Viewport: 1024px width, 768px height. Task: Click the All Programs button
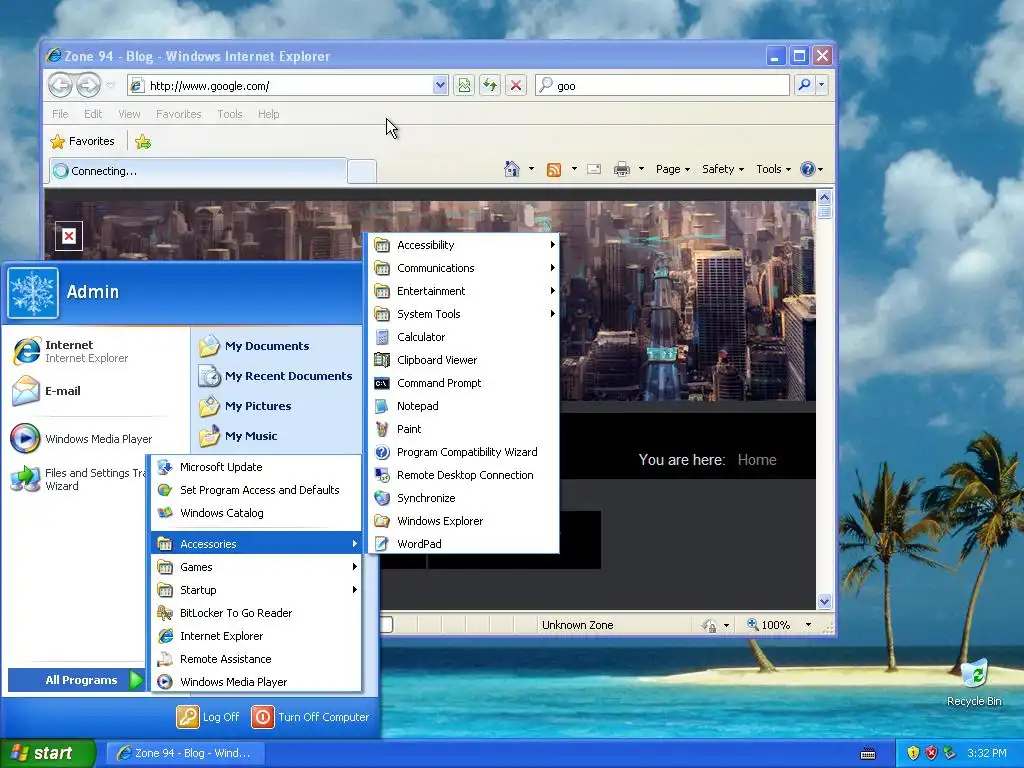76,680
